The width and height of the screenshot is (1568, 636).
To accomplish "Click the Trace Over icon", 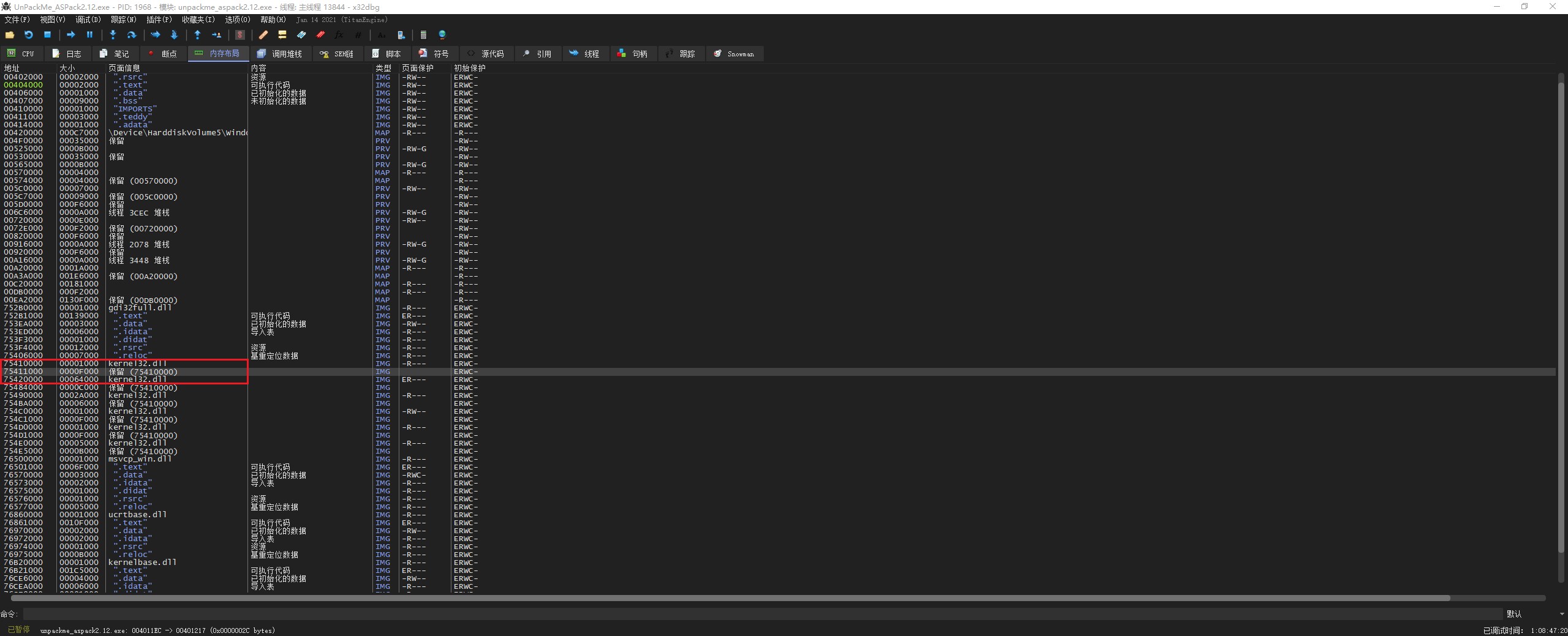I will (x=174, y=35).
